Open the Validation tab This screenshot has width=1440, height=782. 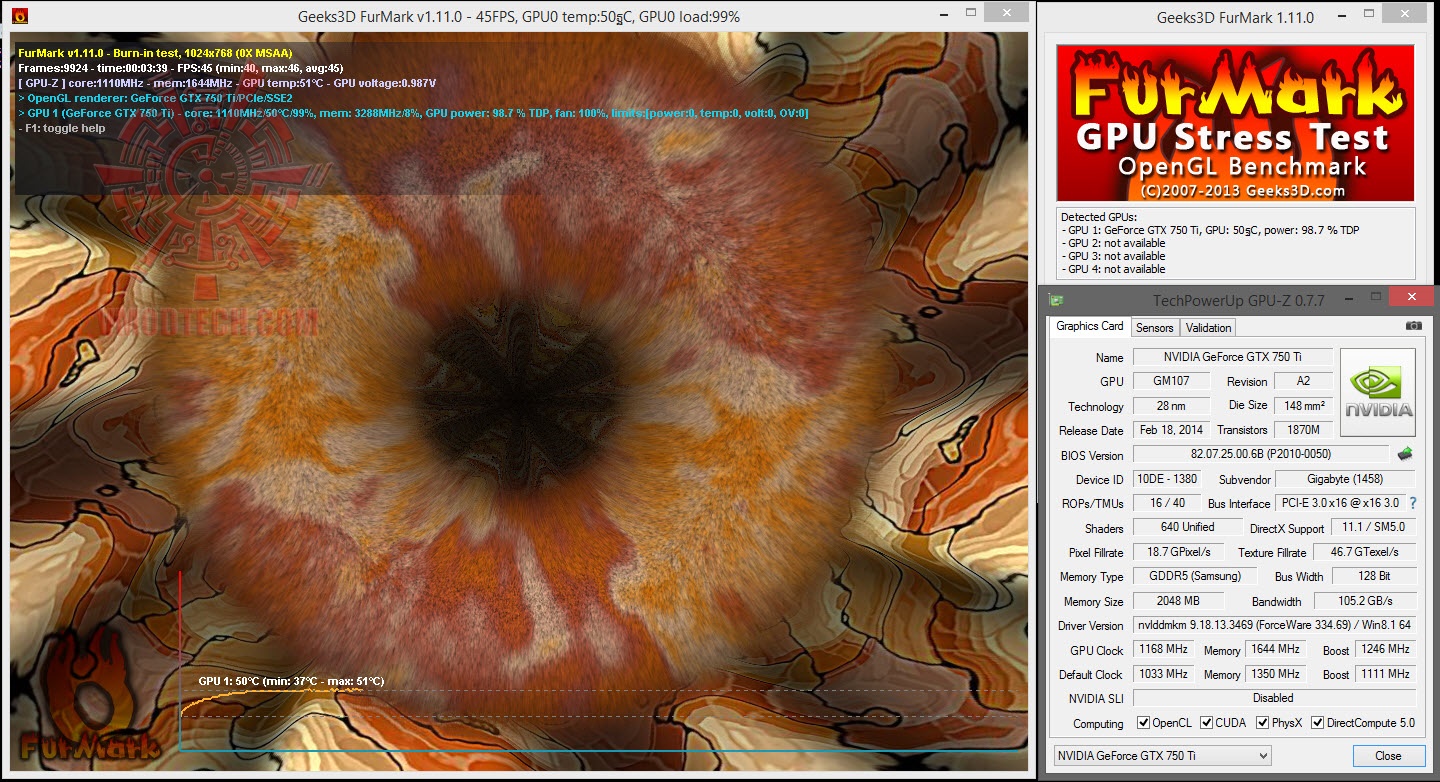[x=1208, y=327]
